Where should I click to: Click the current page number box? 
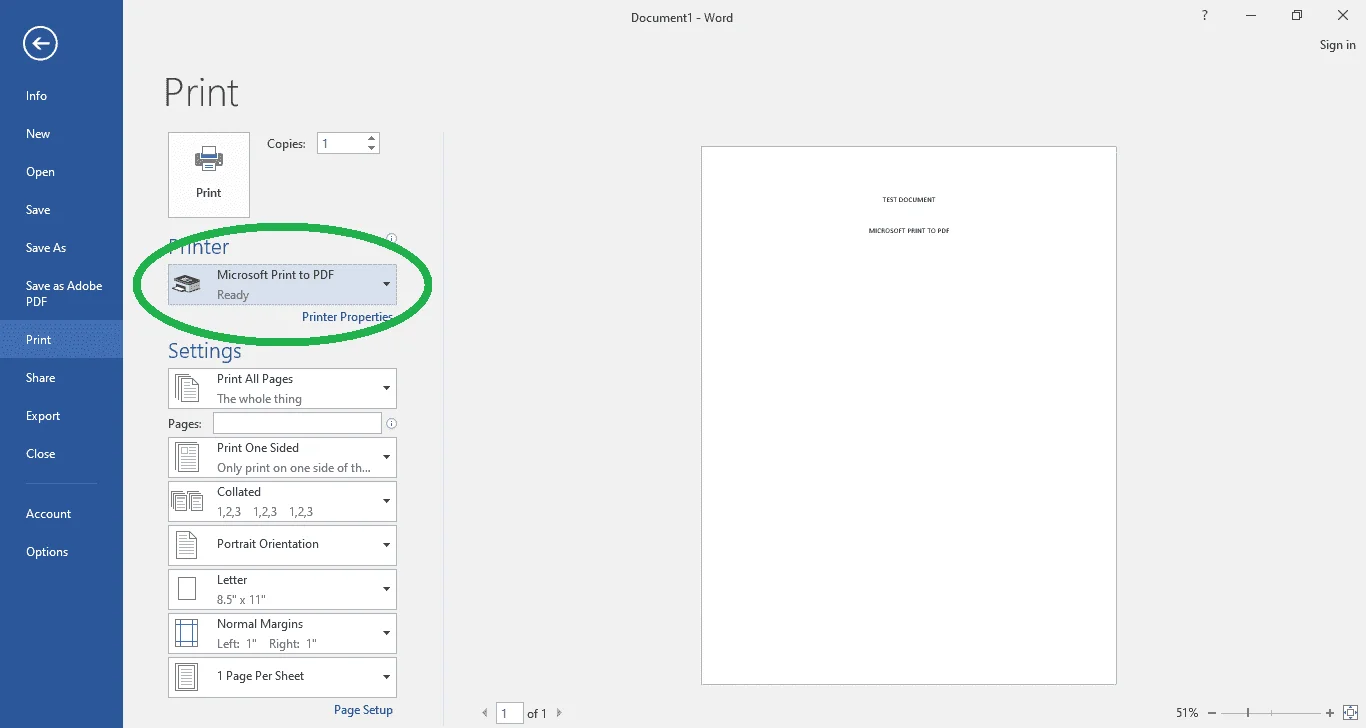point(510,713)
